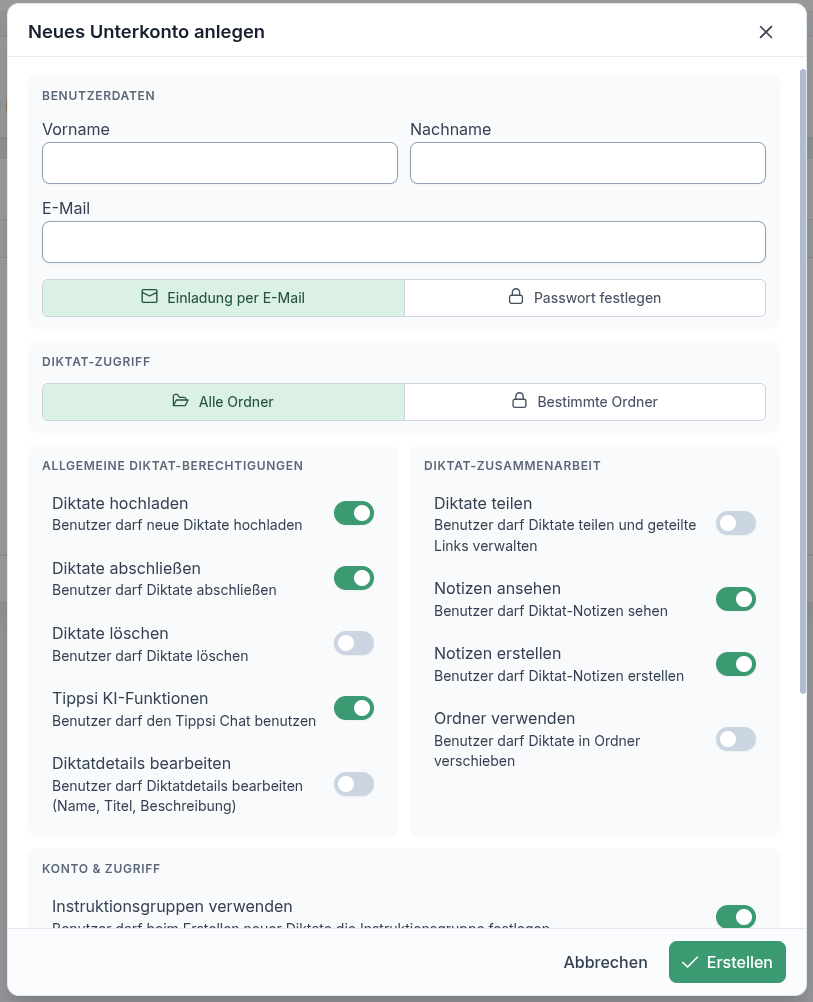Focus the Vorname input field

pos(220,163)
